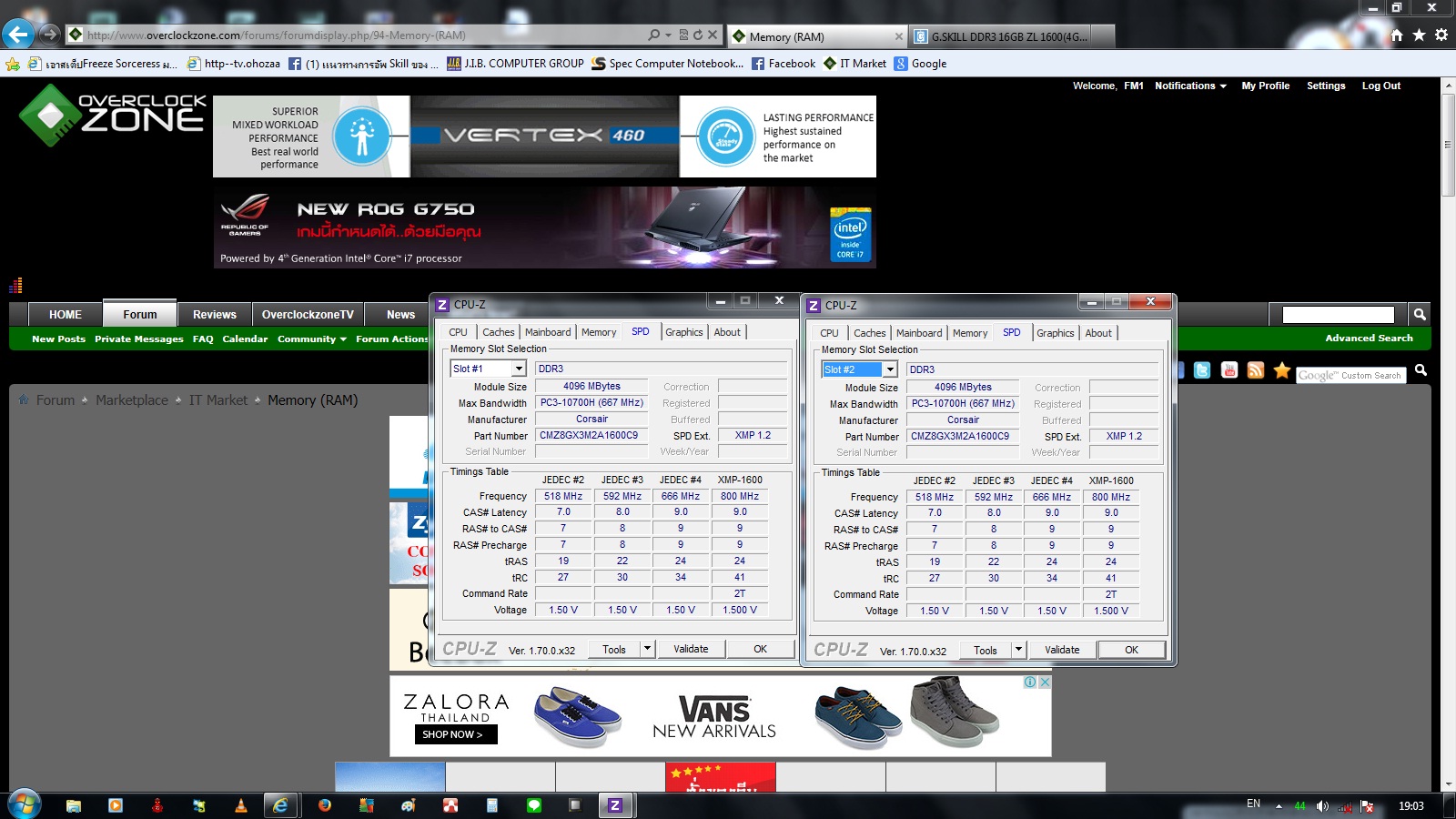Click the Google Custom Search input field

tap(1351, 375)
